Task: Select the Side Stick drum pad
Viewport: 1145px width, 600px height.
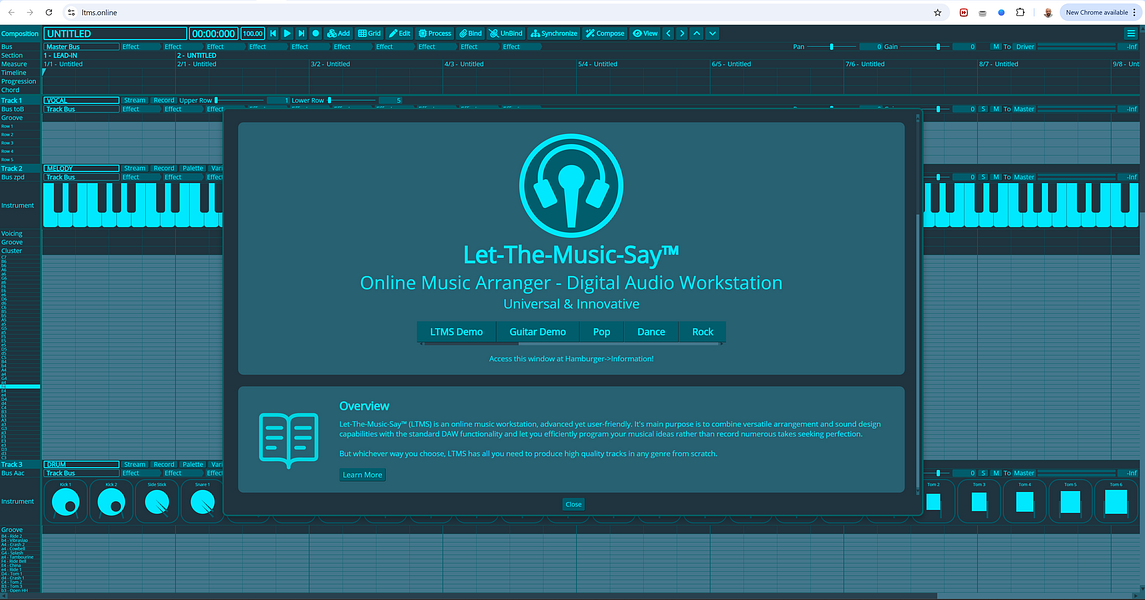Action: pyautogui.click(x=157, y=501)
